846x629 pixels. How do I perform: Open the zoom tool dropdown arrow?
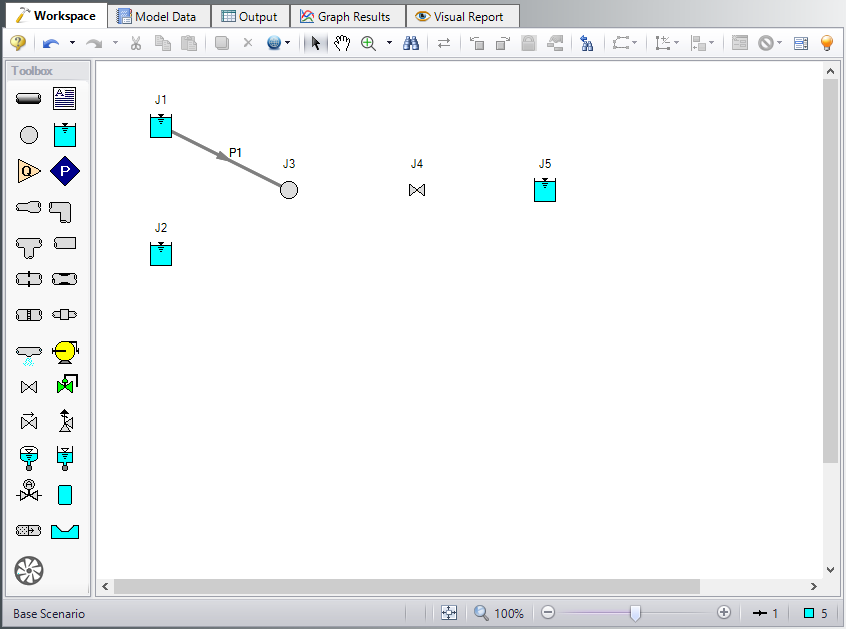(x=389, y=43)
